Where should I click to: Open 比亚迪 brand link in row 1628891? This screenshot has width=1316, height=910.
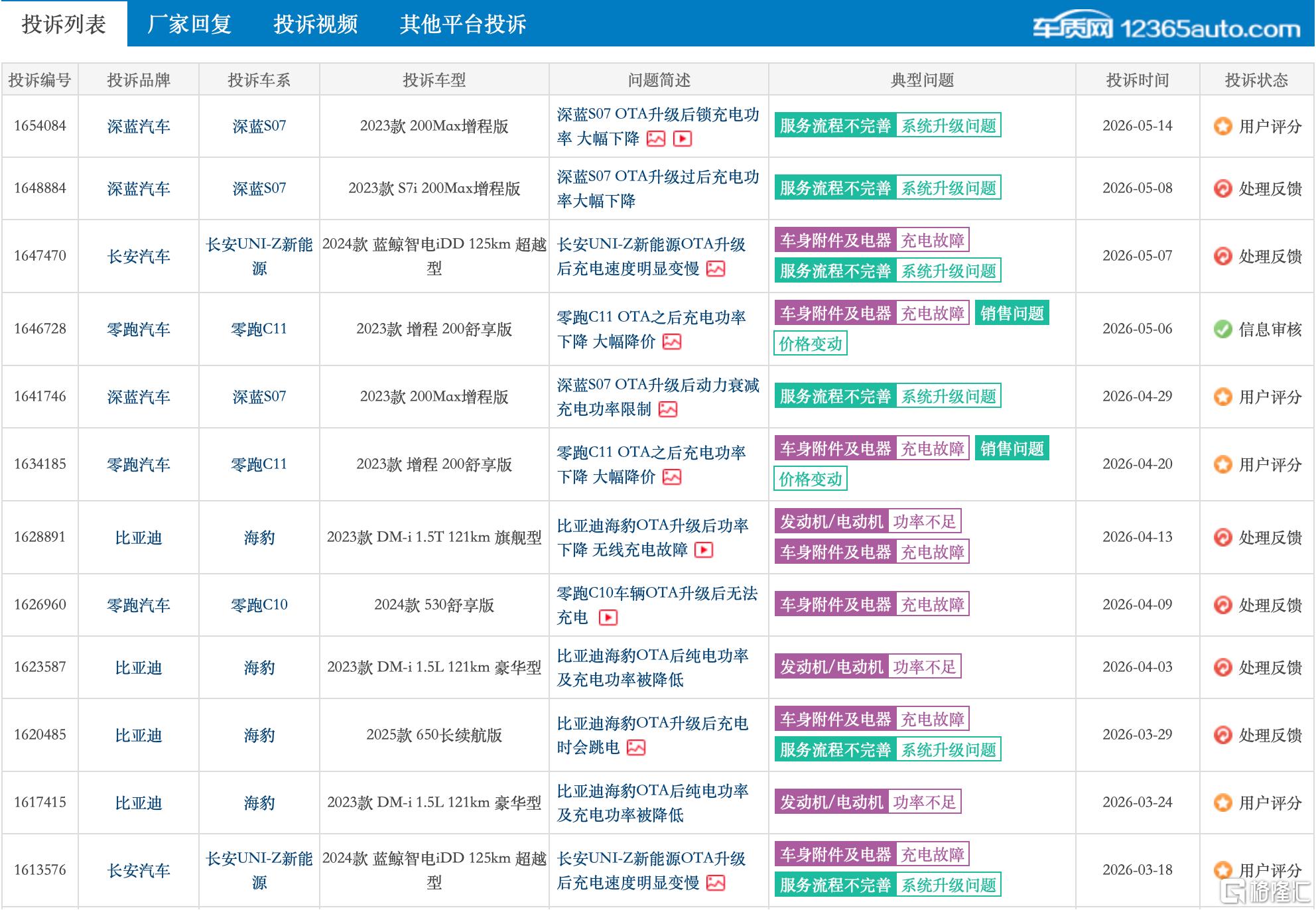pos(139,537)
